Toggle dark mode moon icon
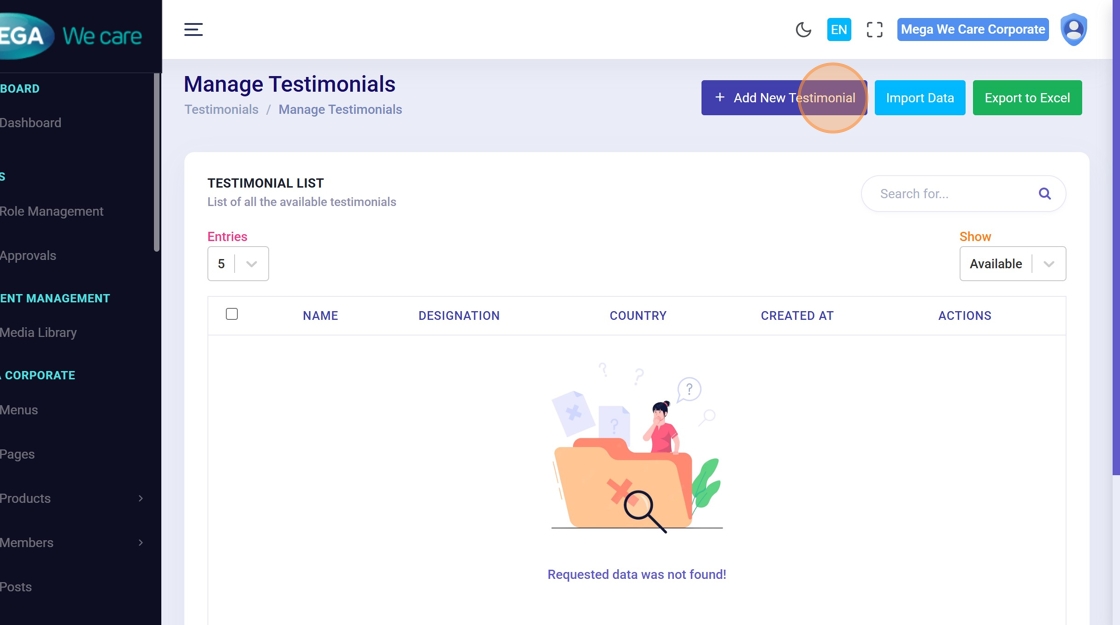The image size is (1120, 625). [803, 30]
